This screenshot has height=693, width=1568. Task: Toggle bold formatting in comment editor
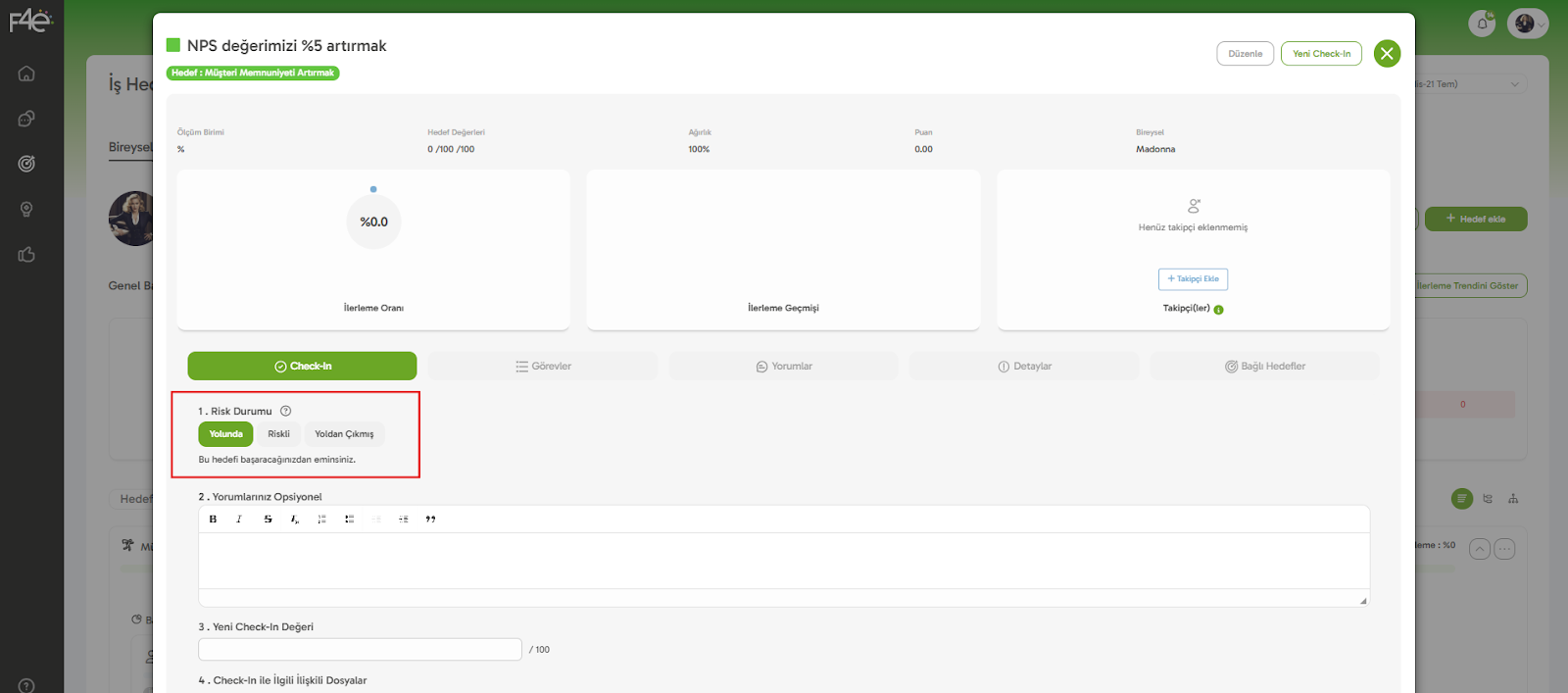point(213,520)
